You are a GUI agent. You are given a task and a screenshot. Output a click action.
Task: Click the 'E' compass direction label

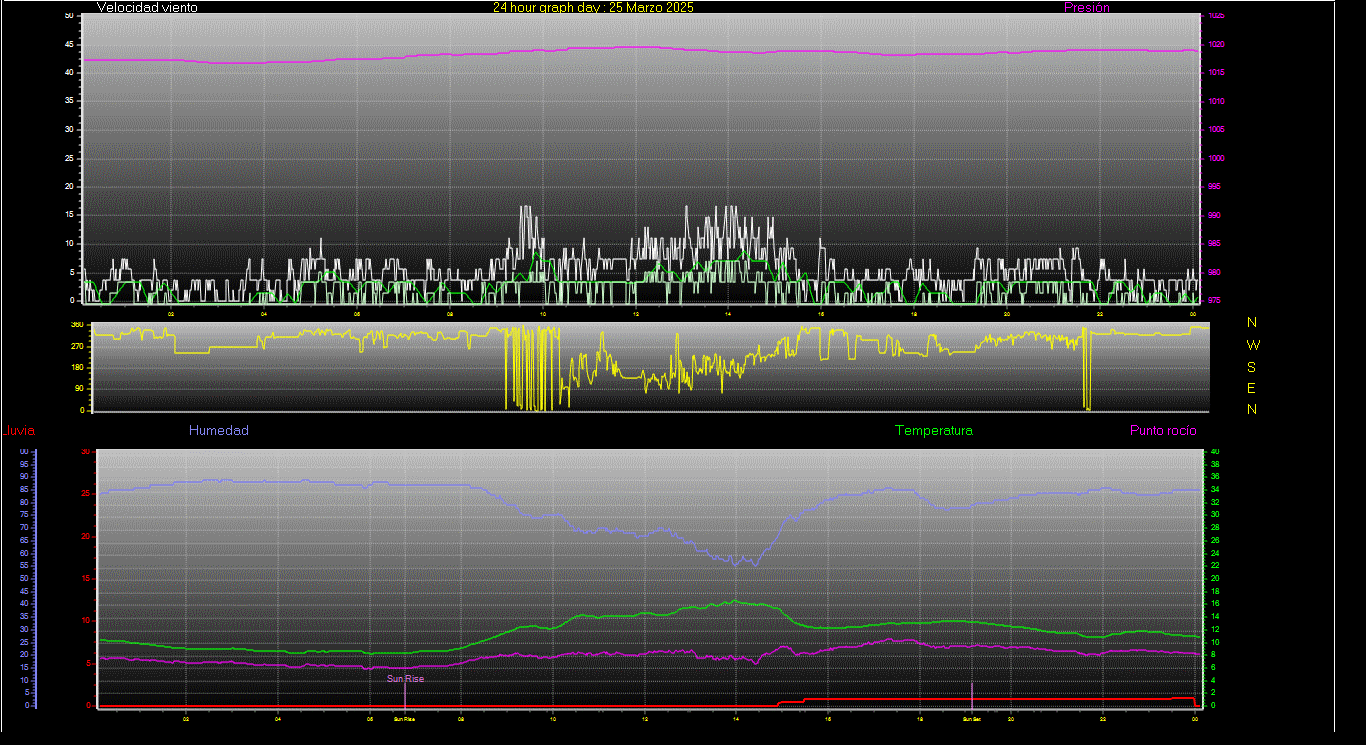1252,388
